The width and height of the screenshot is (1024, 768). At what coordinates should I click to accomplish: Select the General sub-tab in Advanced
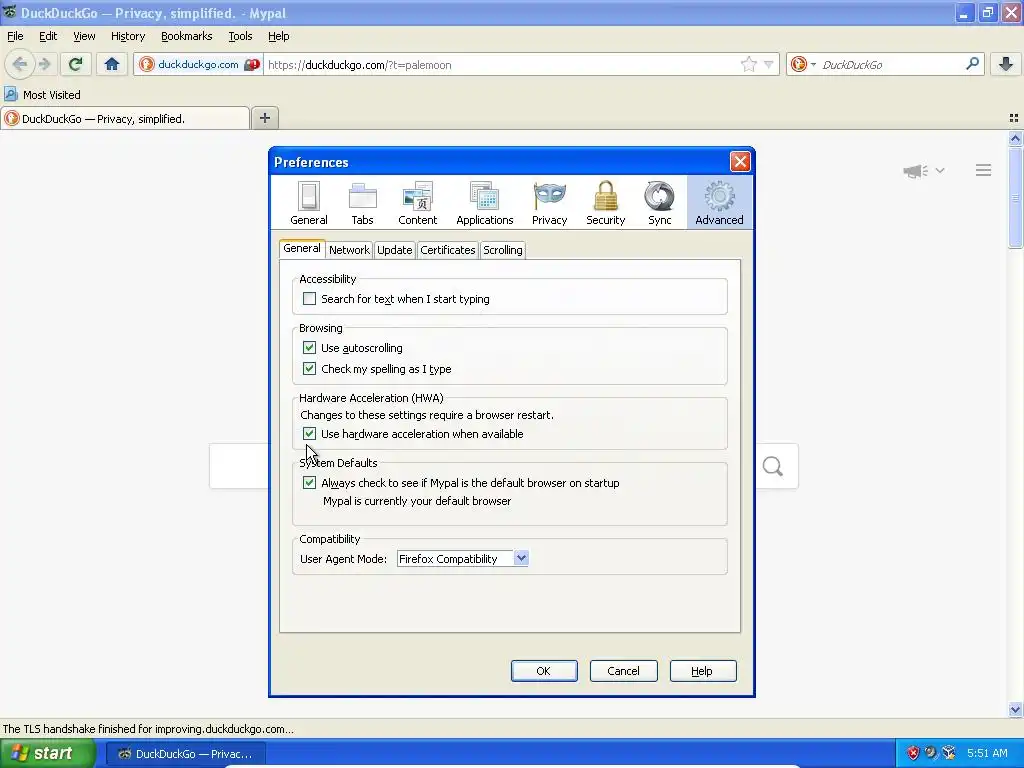coord(302,248)
